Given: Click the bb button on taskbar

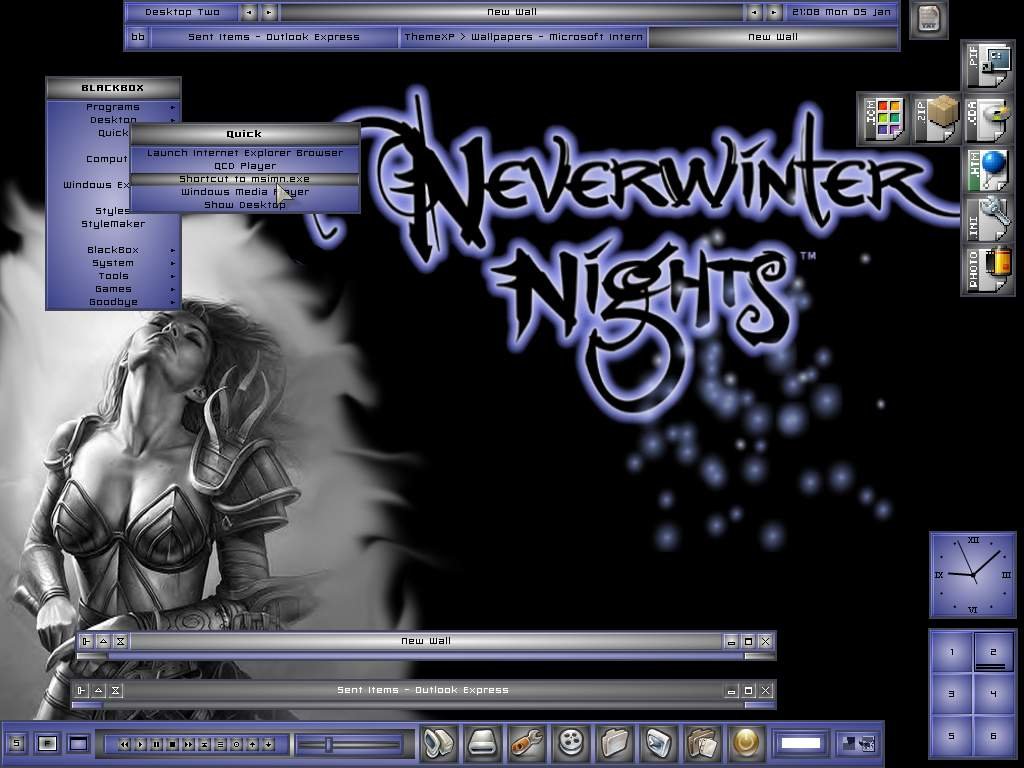Looking at the screenshot, I should [138, 37].
